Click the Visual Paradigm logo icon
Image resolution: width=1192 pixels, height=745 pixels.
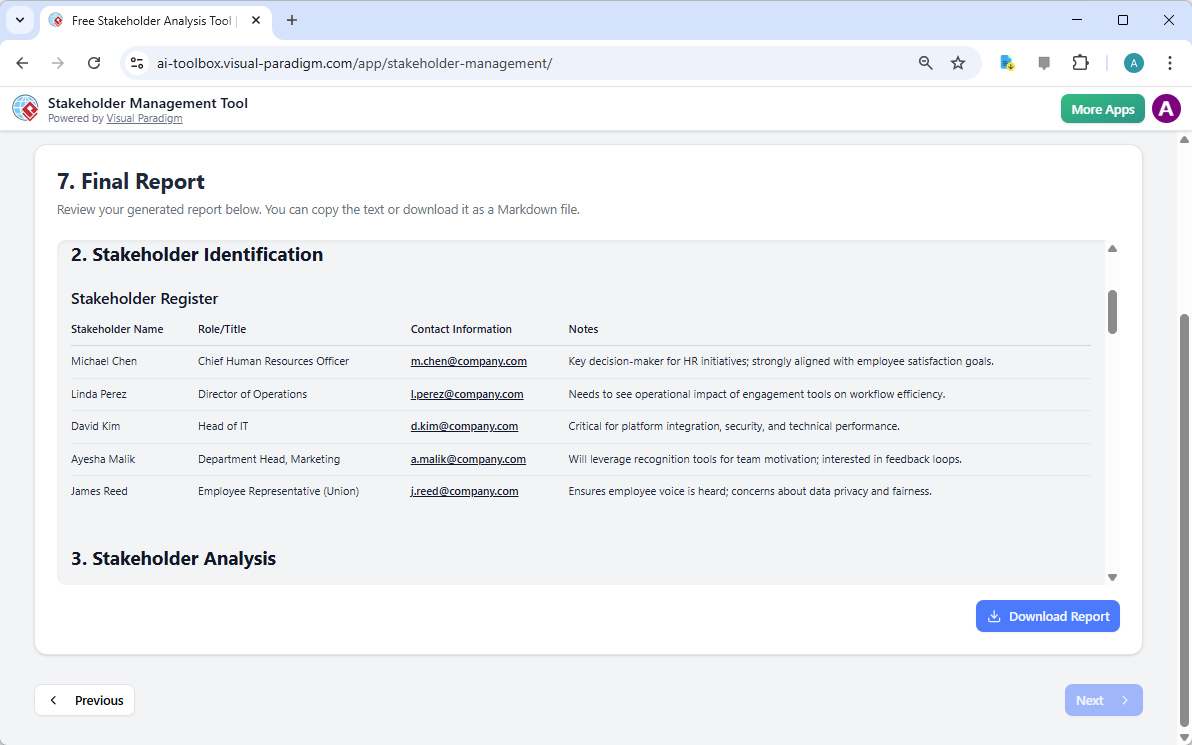pyautogui.click(x=24, y=108)
